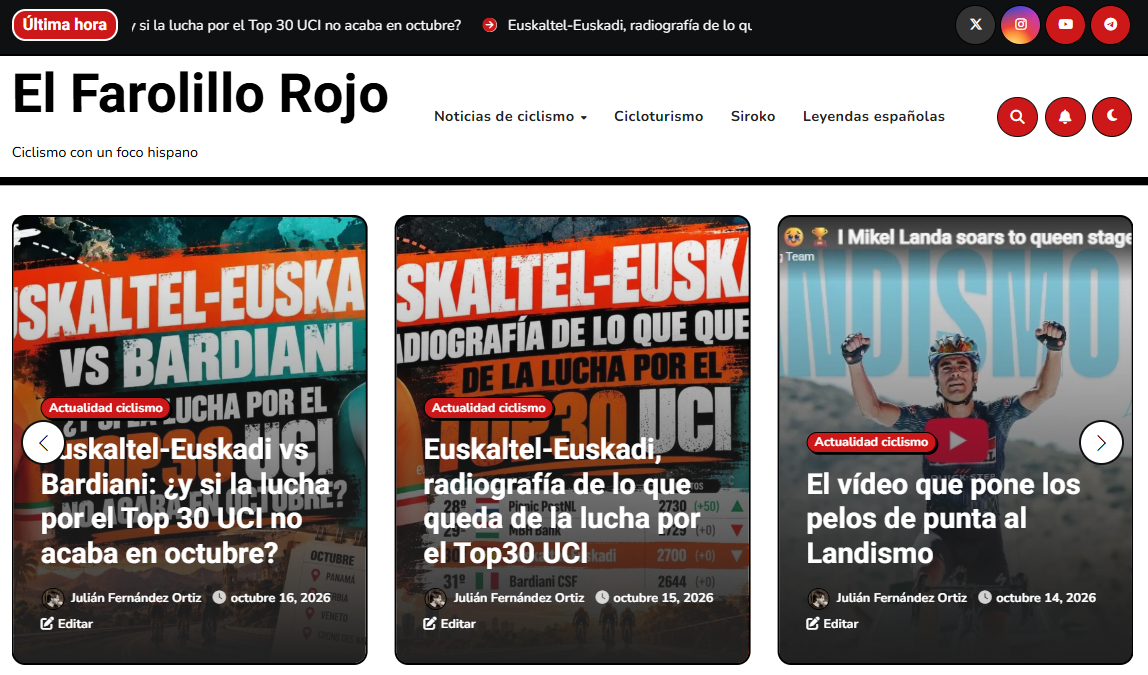
Task: Open the red search button
Action: (1017, 116)
